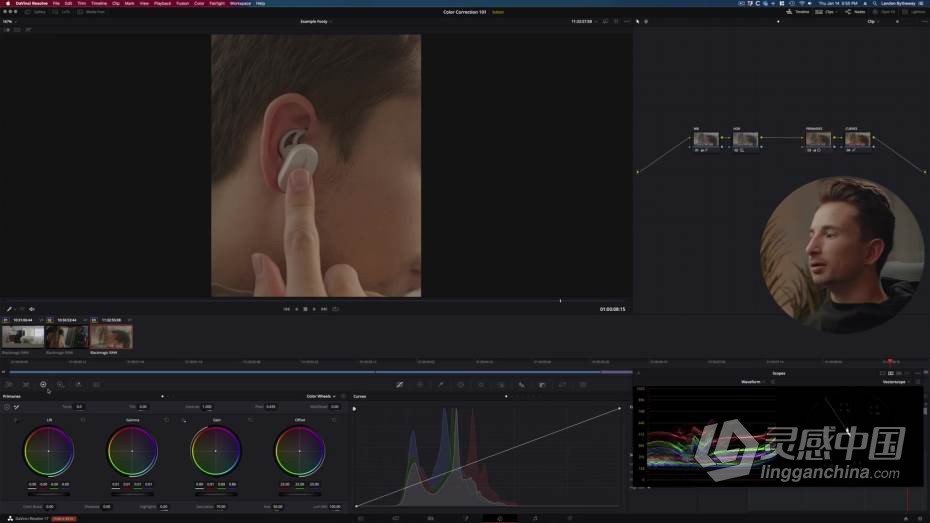The width and height of the screenshot is (930, 523).
Task: Open the viewer zoom 167% dropdown
Action: click(x=8, y=21)
